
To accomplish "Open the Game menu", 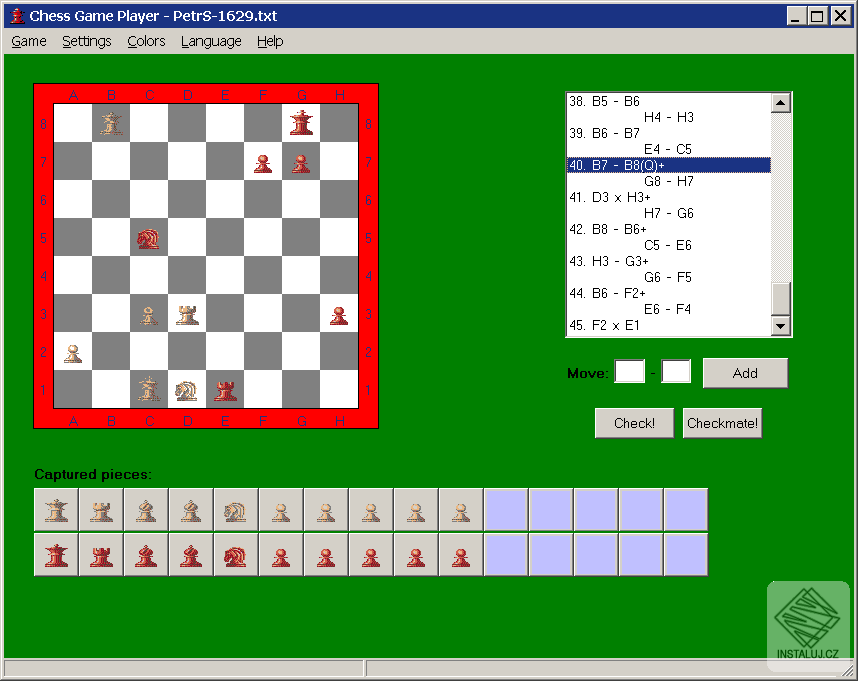I will [28, 41].
